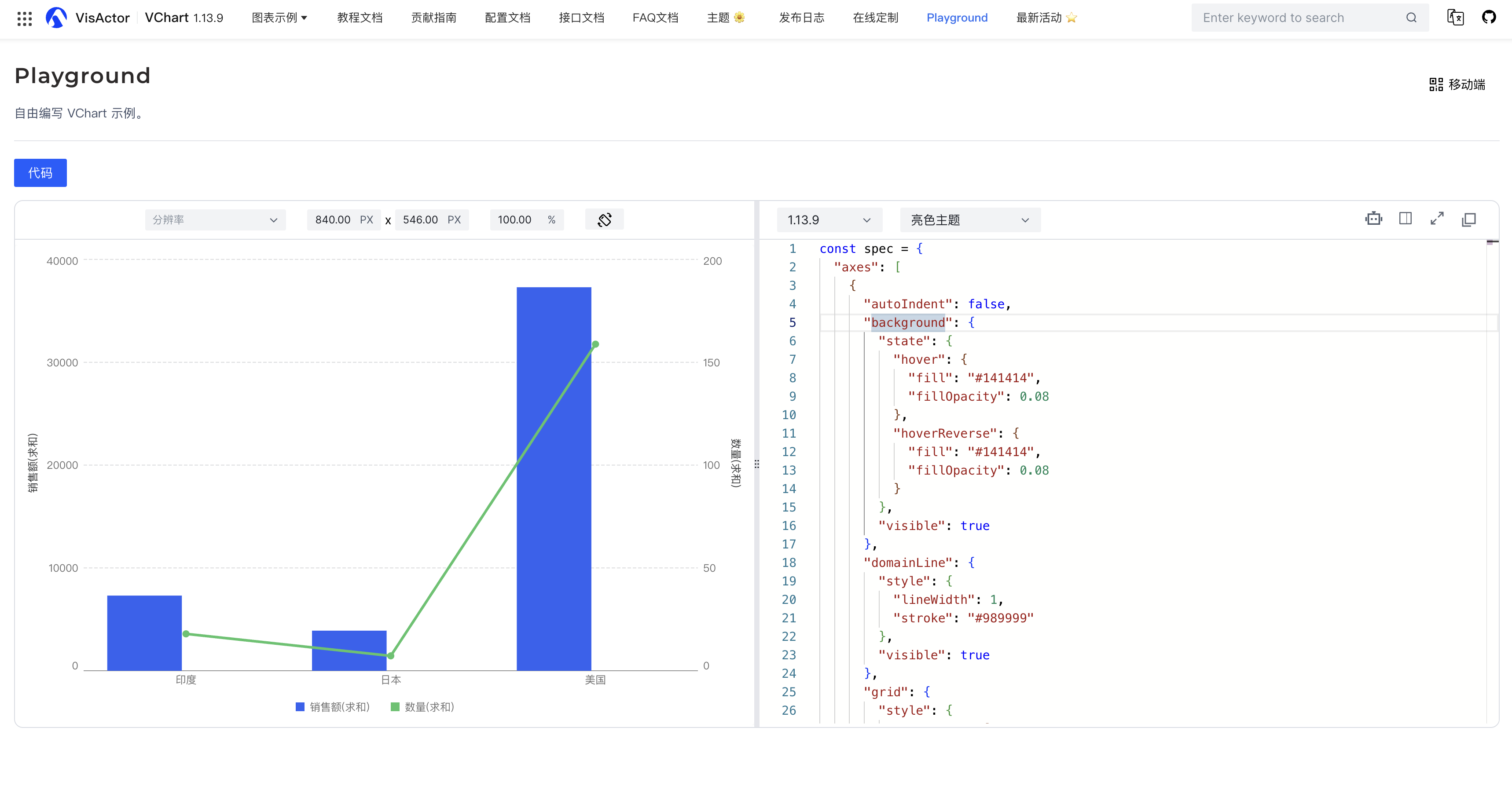Toggle 销售额(求和) legend item
Image resolution: width=1512 pixels, height=804 pixels.
coord(333,707)
